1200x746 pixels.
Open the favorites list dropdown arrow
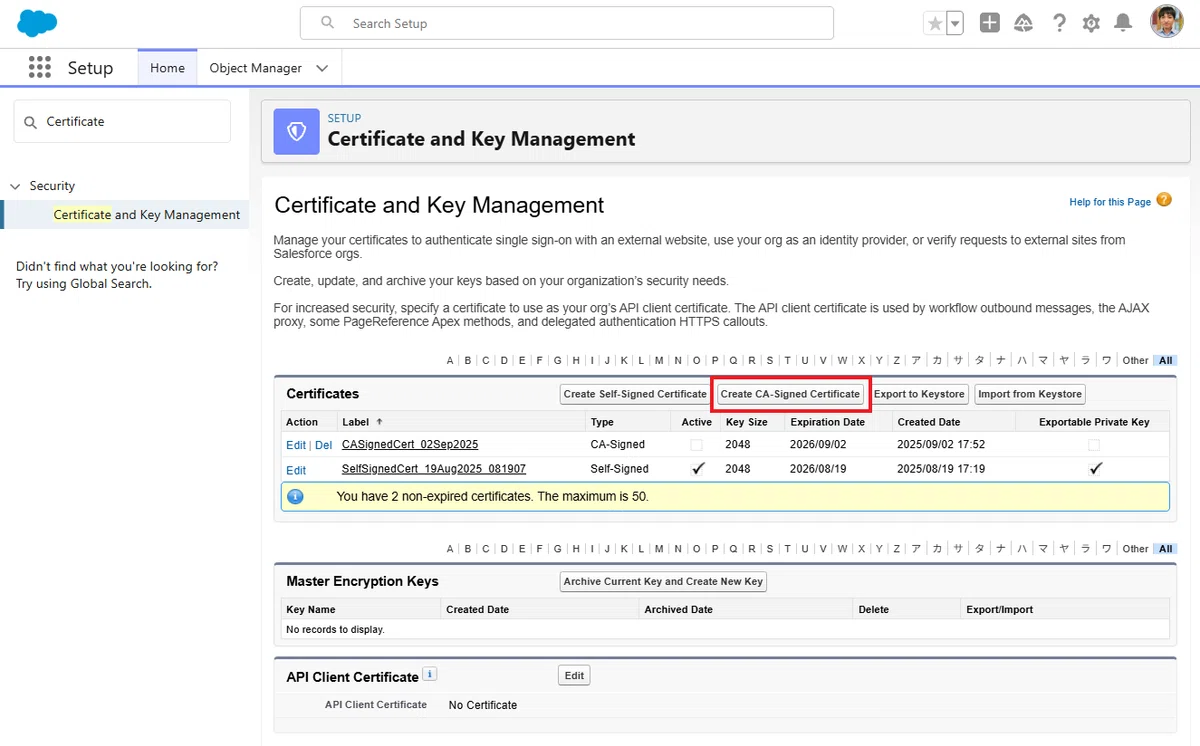955,24
